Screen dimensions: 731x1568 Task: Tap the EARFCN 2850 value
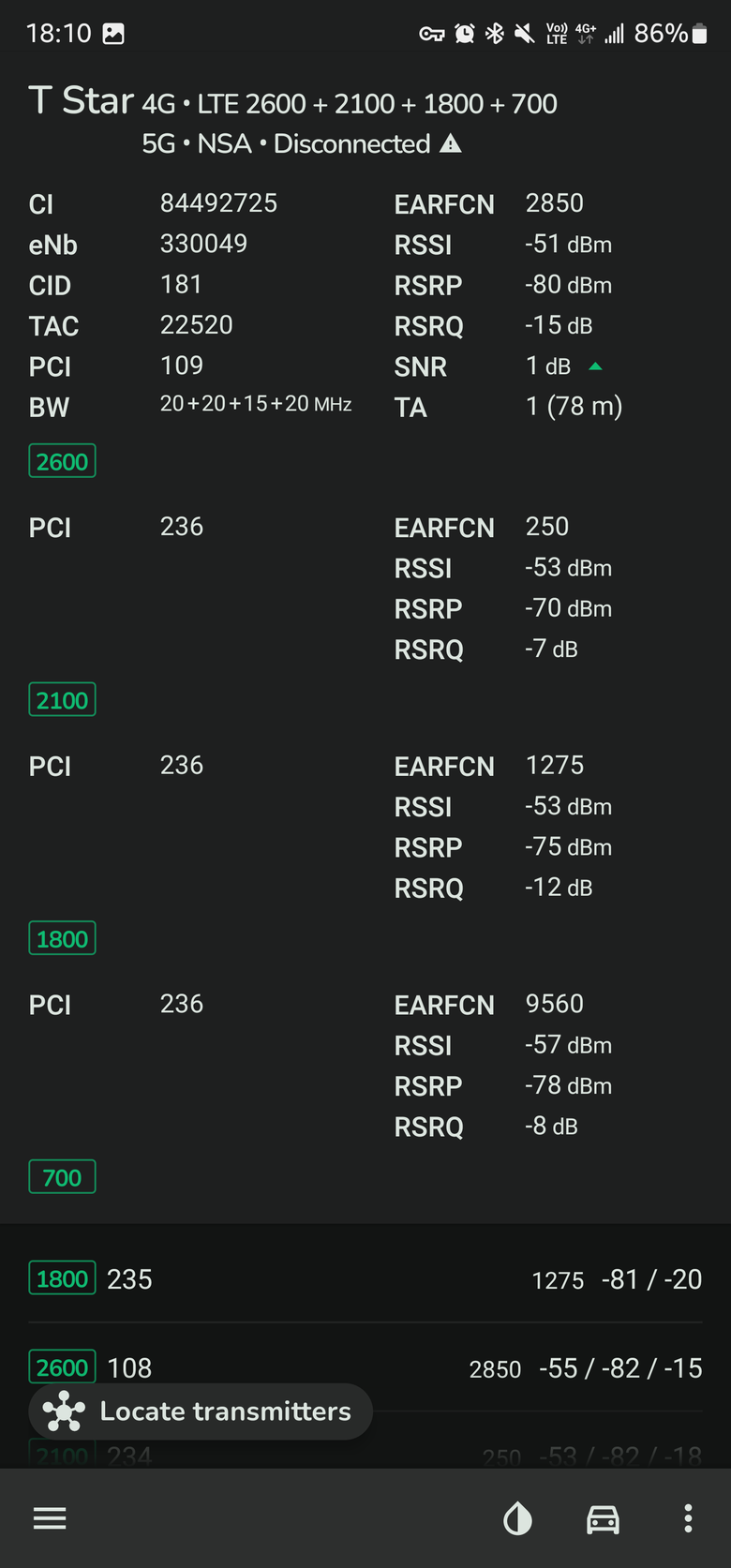pos(555,203)
